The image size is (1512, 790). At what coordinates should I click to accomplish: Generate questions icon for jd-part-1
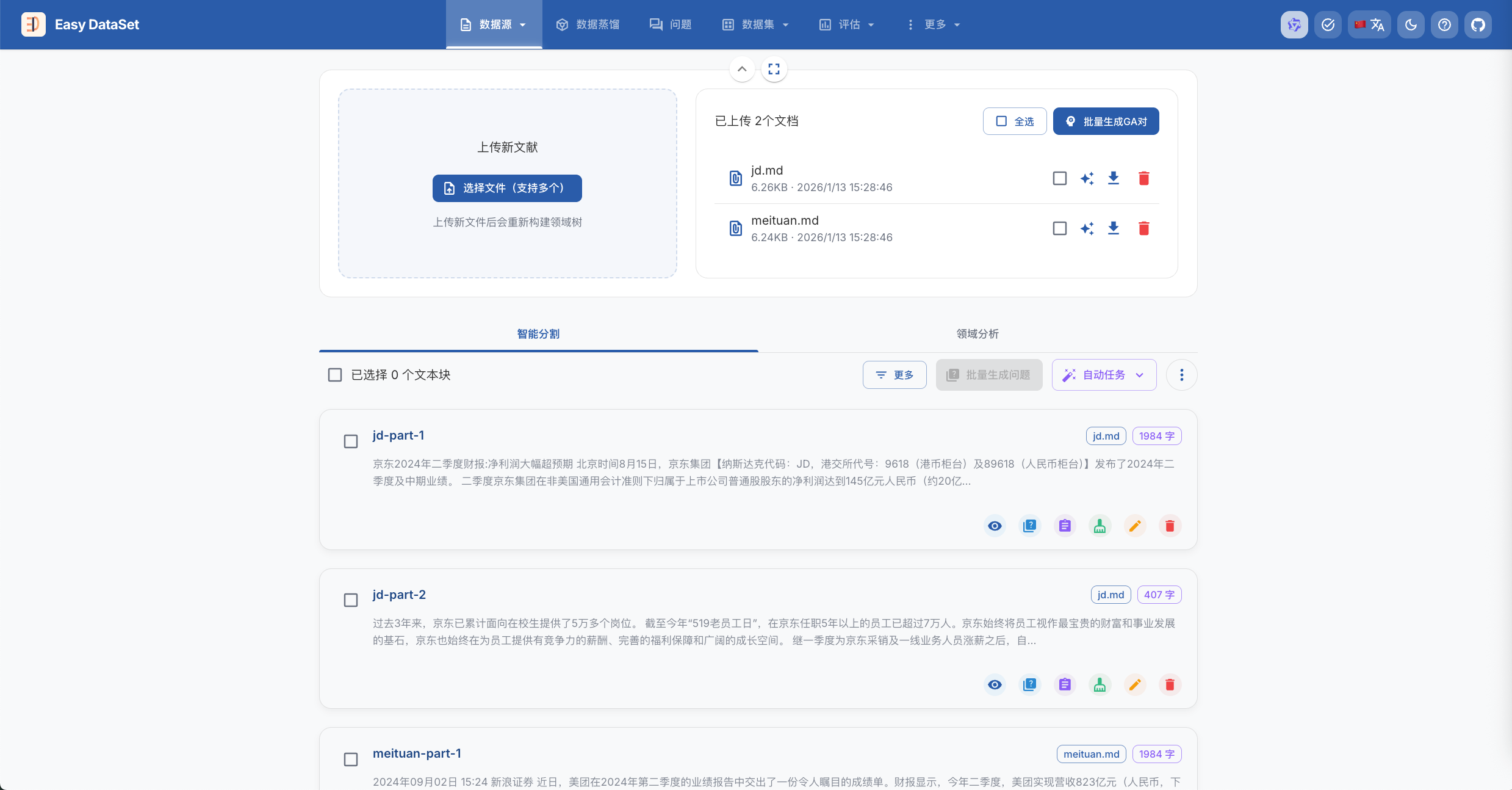tap(1030, 526)
